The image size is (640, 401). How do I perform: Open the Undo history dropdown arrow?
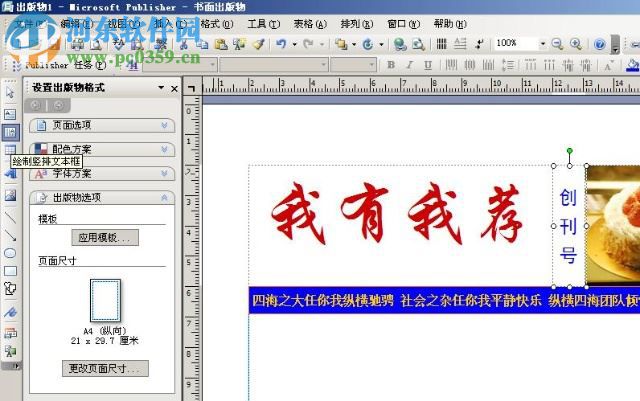[x=294, y=44]
